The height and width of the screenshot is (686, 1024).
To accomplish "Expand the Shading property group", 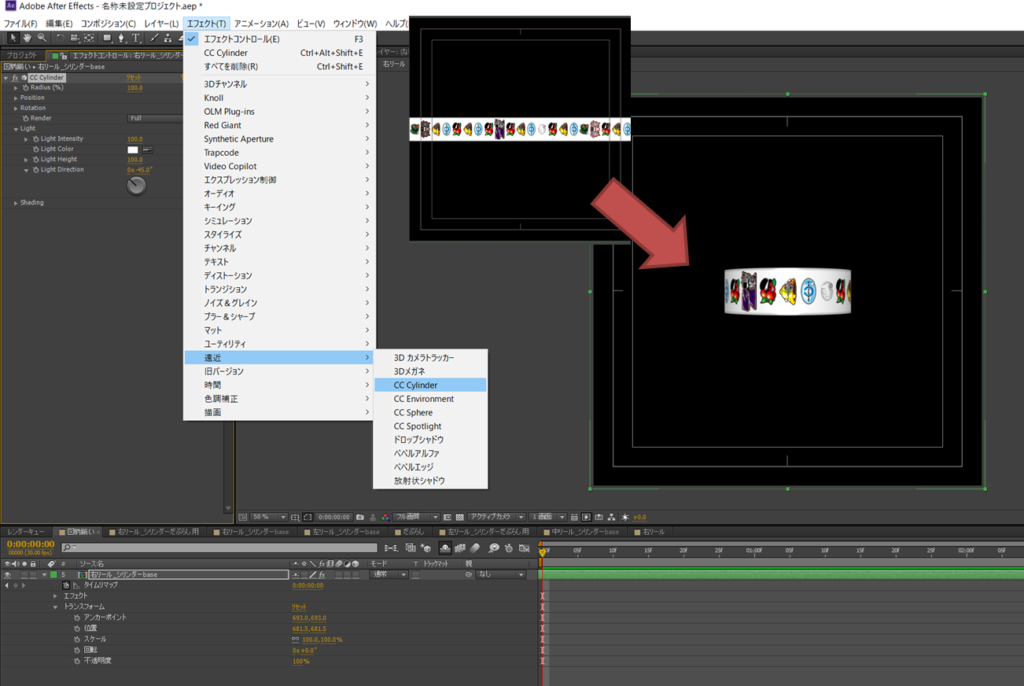I will (x=16, y=203).
